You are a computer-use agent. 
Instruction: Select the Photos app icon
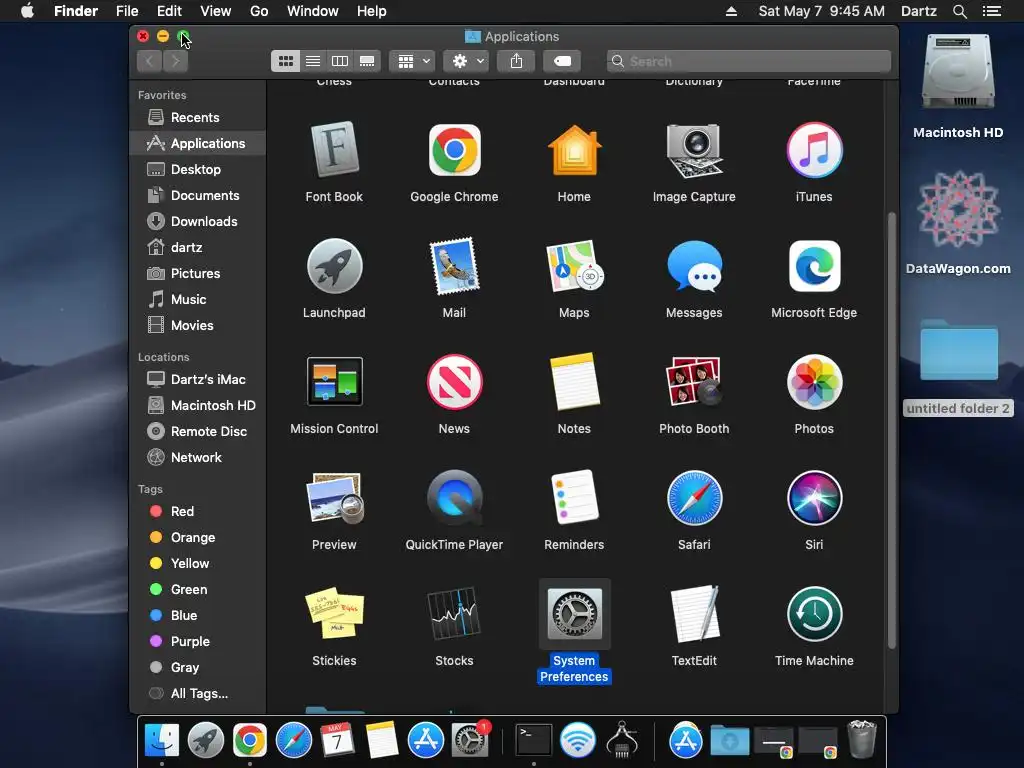(814, 382)
